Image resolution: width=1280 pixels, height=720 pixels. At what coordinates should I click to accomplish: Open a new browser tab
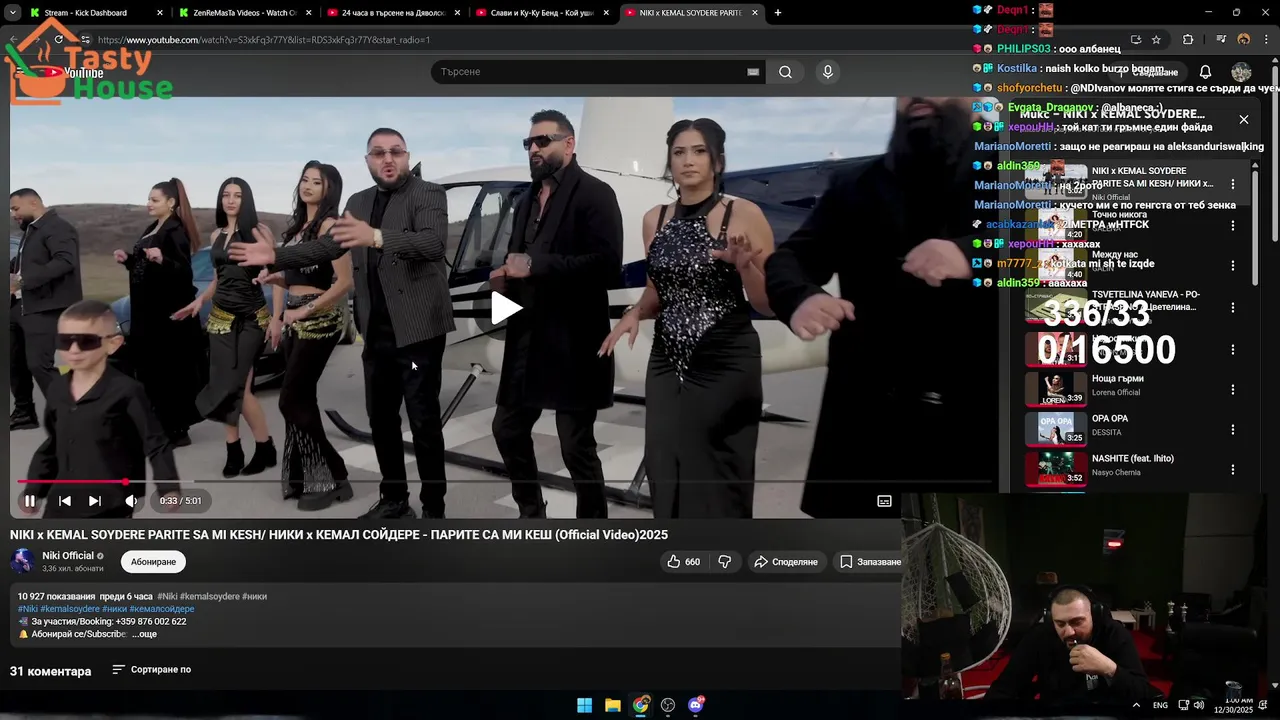coord(778,13)
